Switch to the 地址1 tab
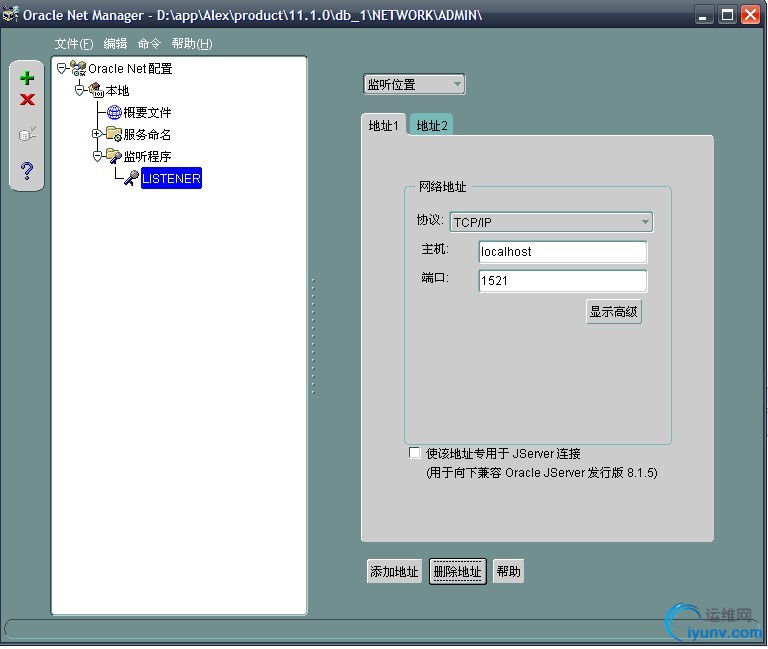The width and height of the screenshot is (768, 649). click(384, 125)
